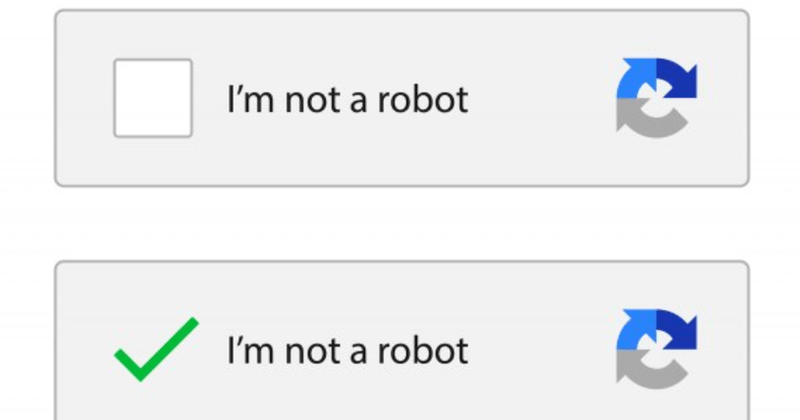
Task: Tick the empty checkbox in the upper widget
Action: (153, 98)
